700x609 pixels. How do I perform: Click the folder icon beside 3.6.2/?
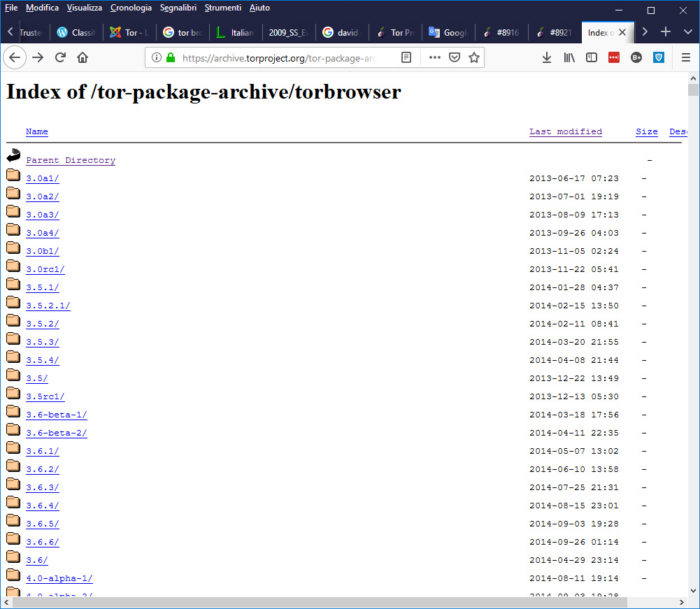point(13,466)
